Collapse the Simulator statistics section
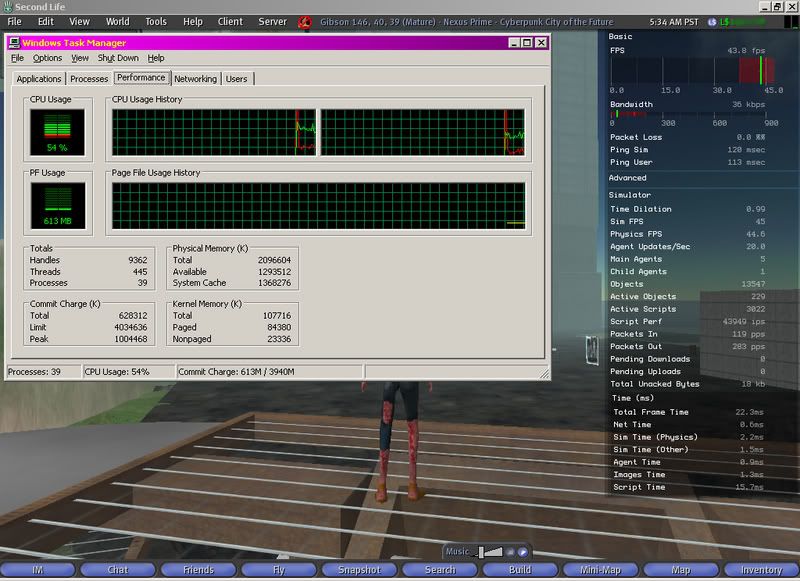 pyautogui.click(x=629, y=195)
